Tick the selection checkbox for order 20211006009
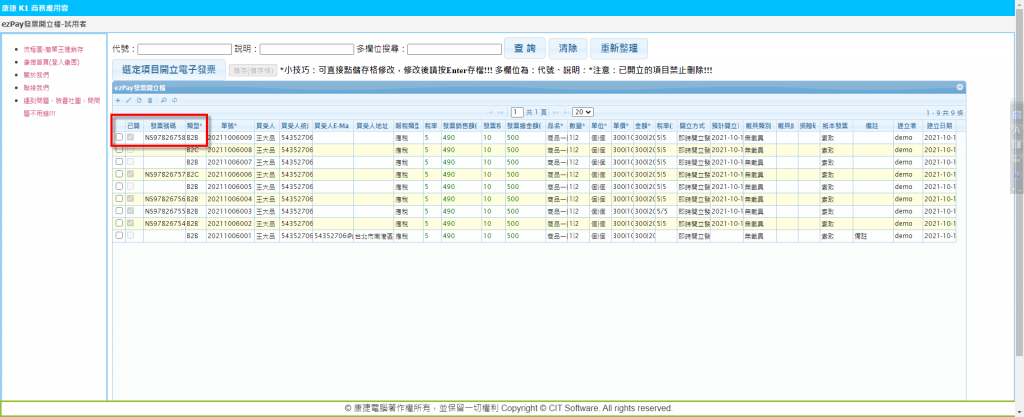 click(x=119, y=137)
